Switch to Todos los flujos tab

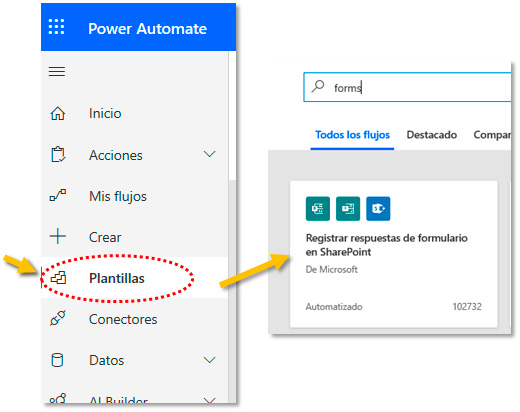tap(352, 135)
